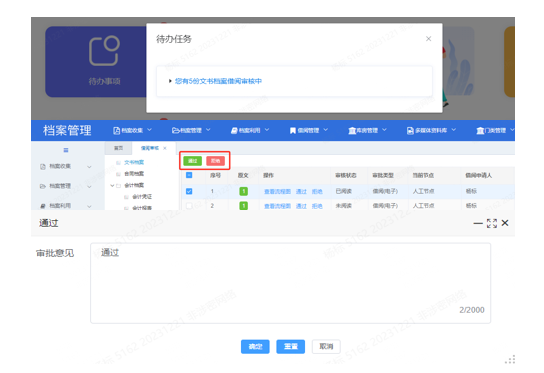Close the 通过 dialog with the X
This screenshot has height=373, width=544.
[x=505, y=223]
